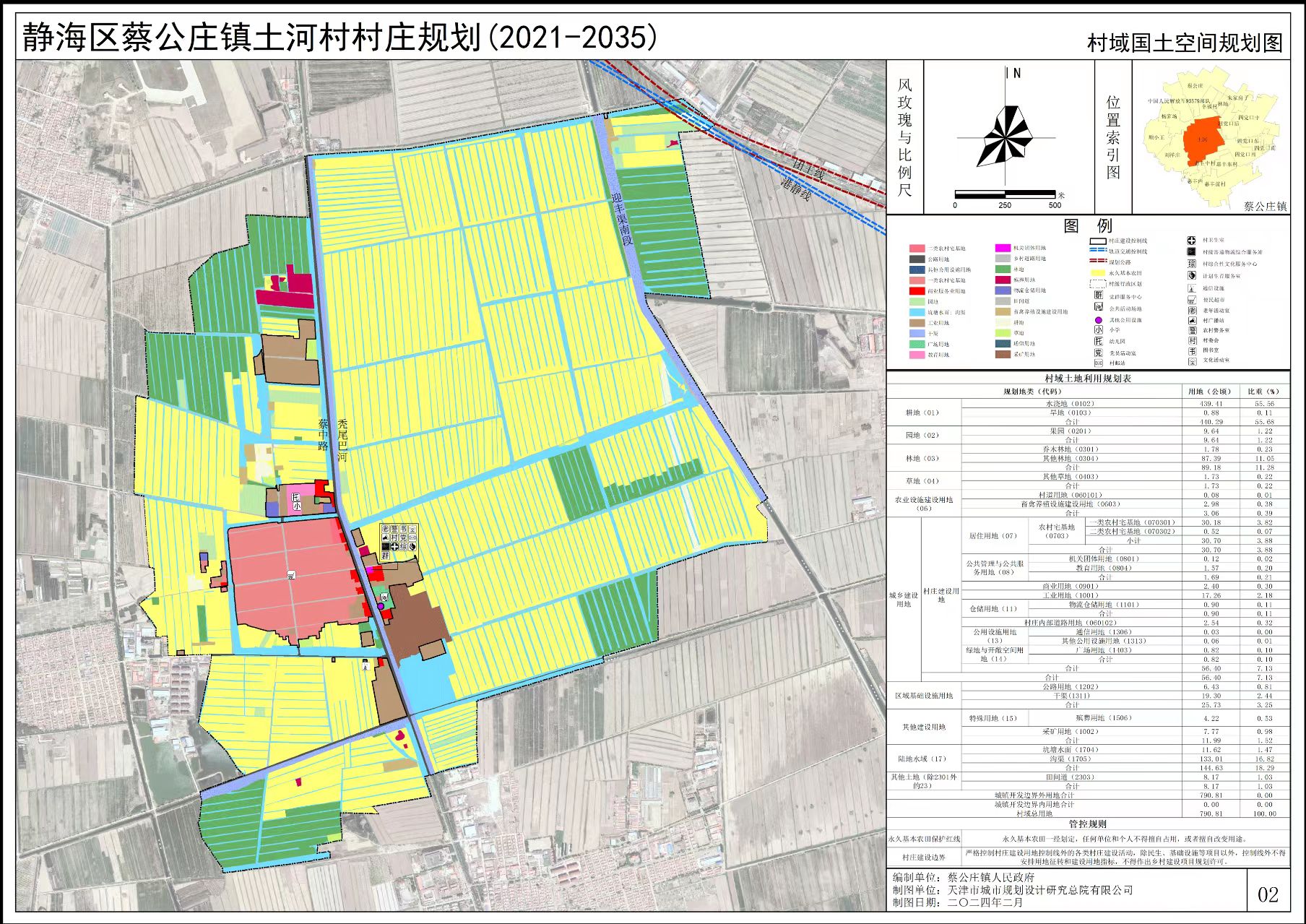Image resolution: width=1306 pixels, height=924 pixels.
Task: Select the 农村警务室 (警) legend icon
Action: [1191, 330]
